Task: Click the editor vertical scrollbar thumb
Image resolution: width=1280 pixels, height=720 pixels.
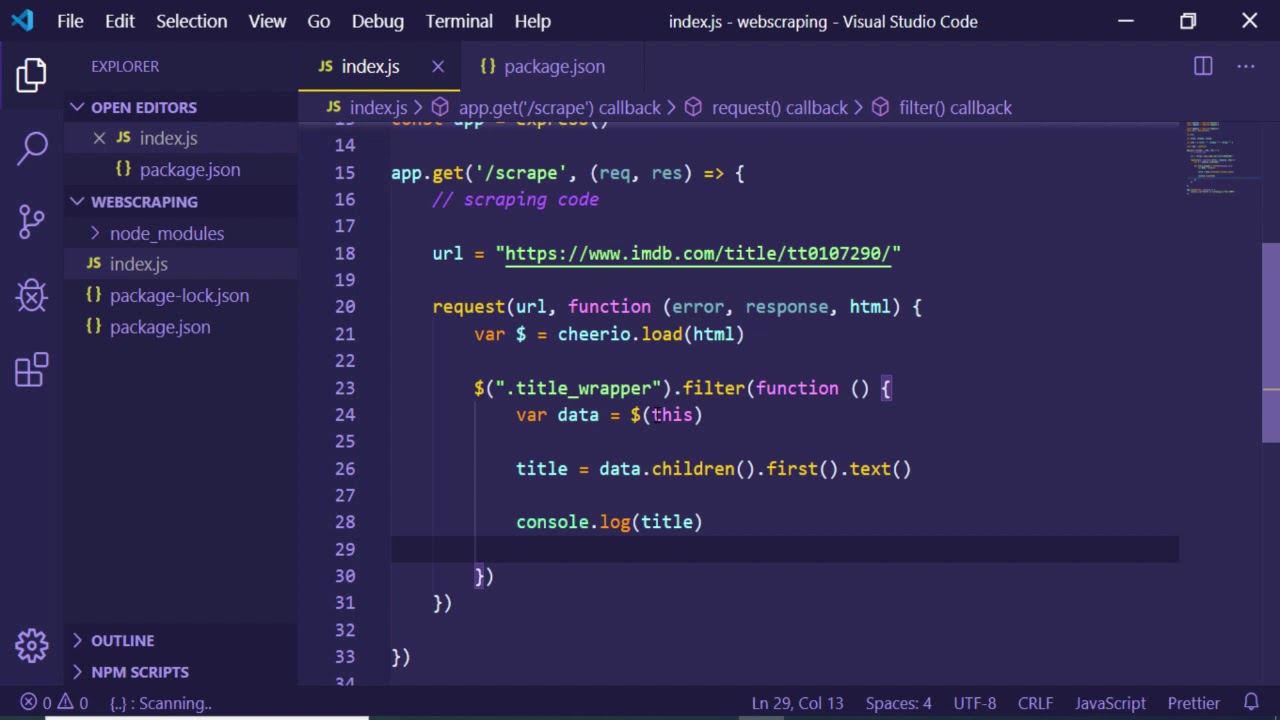Action: pos(1270,340)
